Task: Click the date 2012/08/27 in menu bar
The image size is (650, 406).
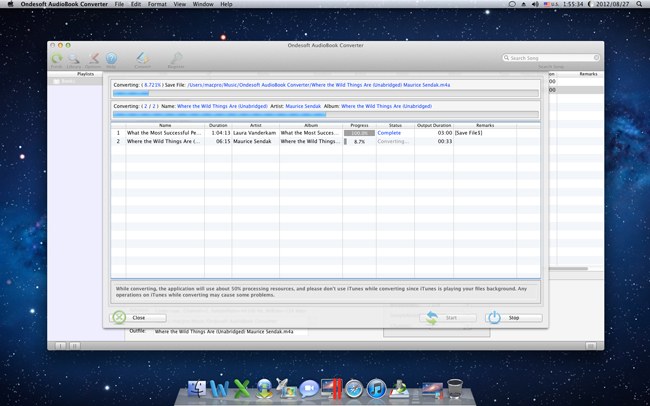Action: [613, 4]
